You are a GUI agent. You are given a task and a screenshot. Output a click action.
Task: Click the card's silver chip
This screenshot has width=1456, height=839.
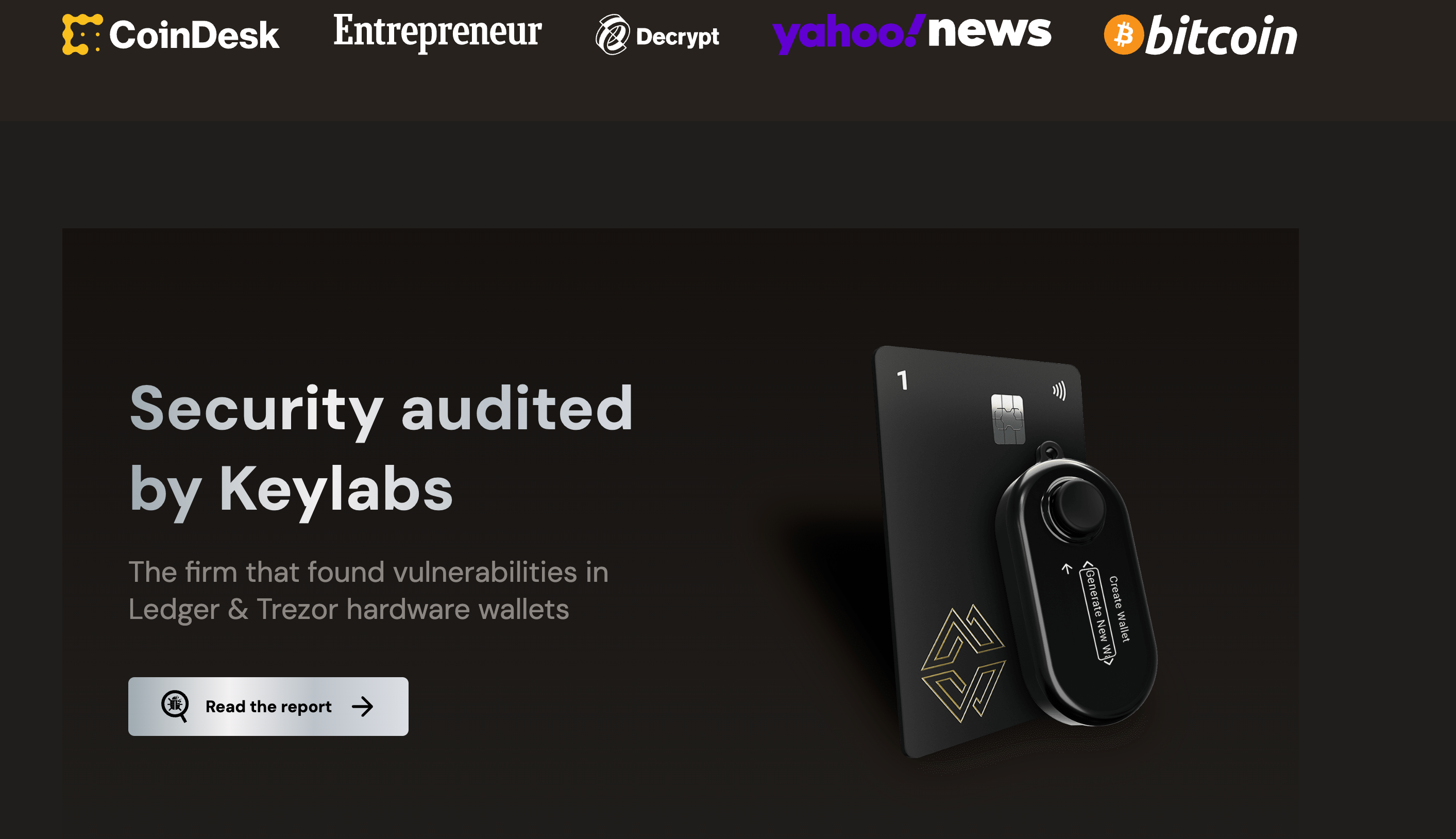click(x=1007, y=419)
